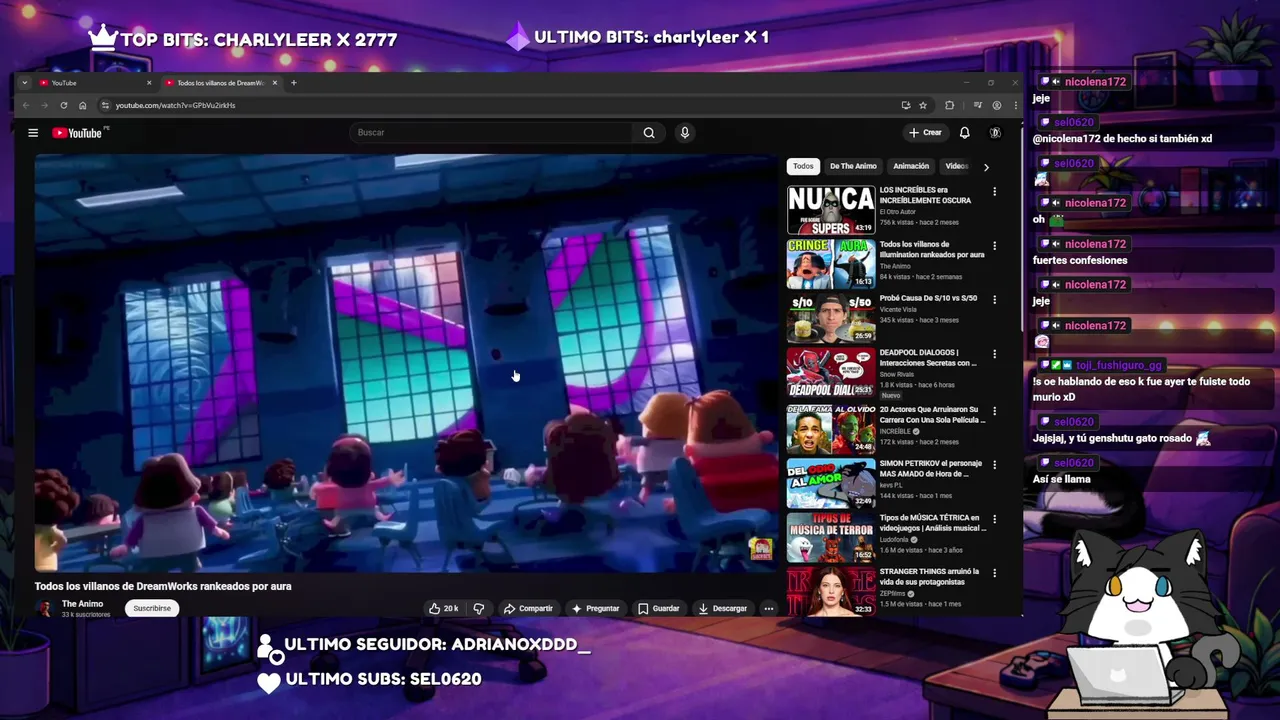Click Guardar to save the video

(x=658, y=608)
